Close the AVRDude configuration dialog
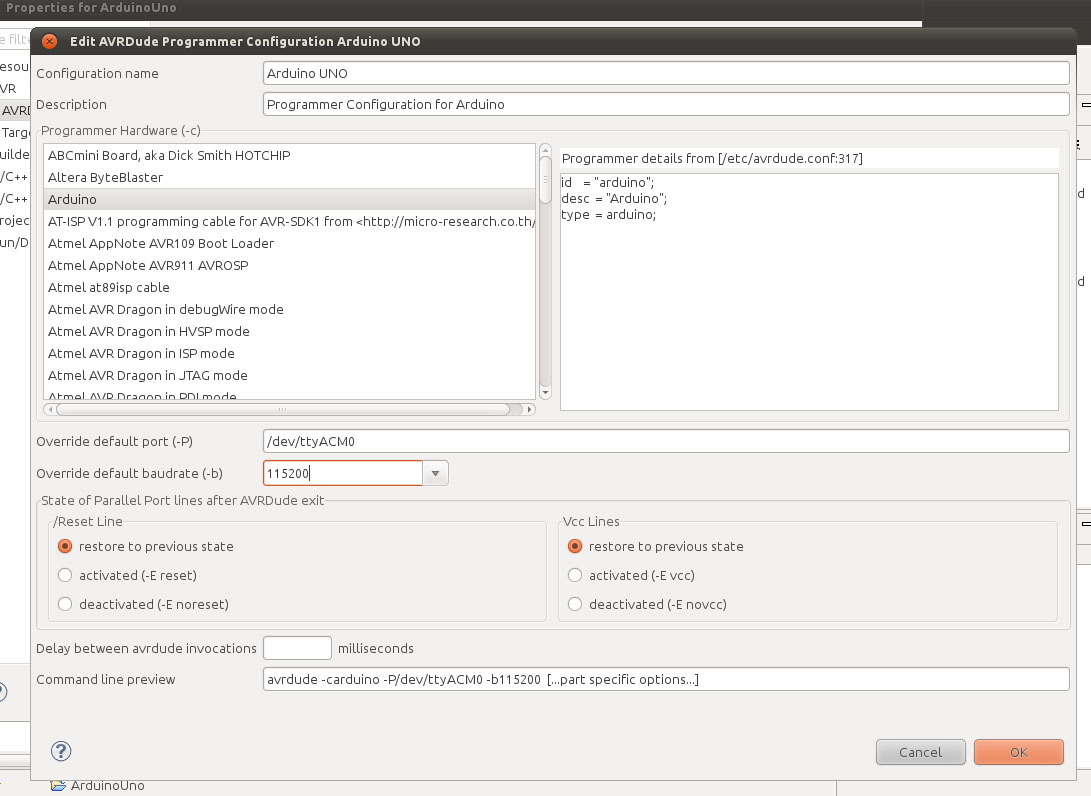Viewport: 1091px width, 796px height. tap(50, 42)
